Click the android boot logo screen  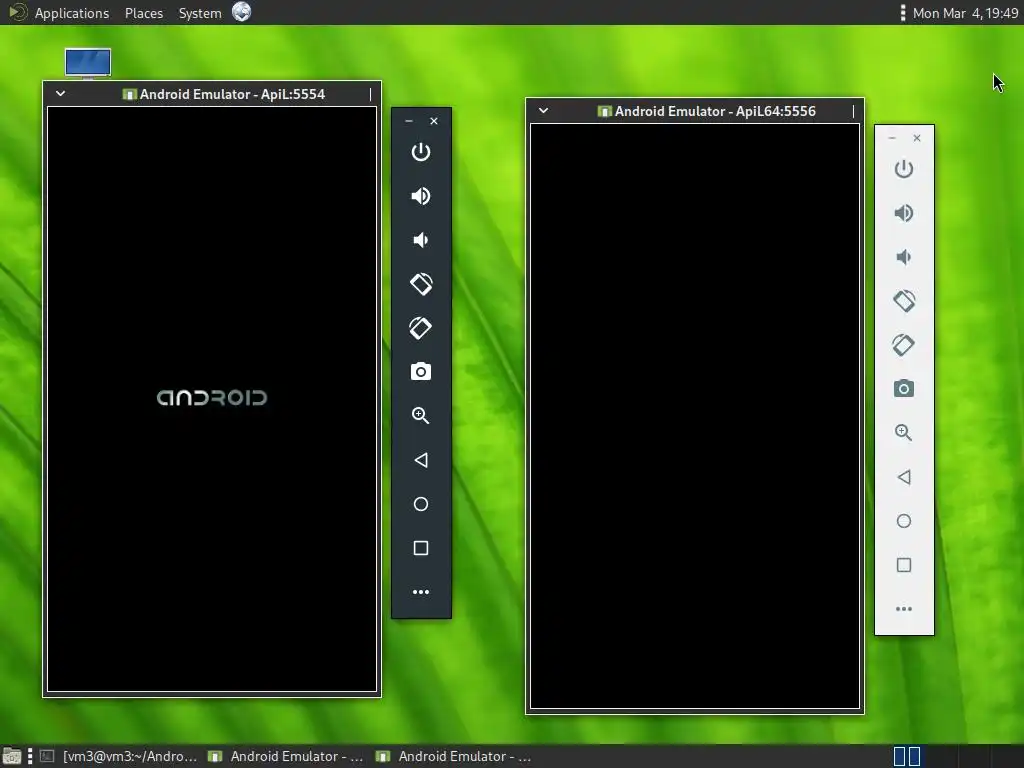tap(212, 398)
